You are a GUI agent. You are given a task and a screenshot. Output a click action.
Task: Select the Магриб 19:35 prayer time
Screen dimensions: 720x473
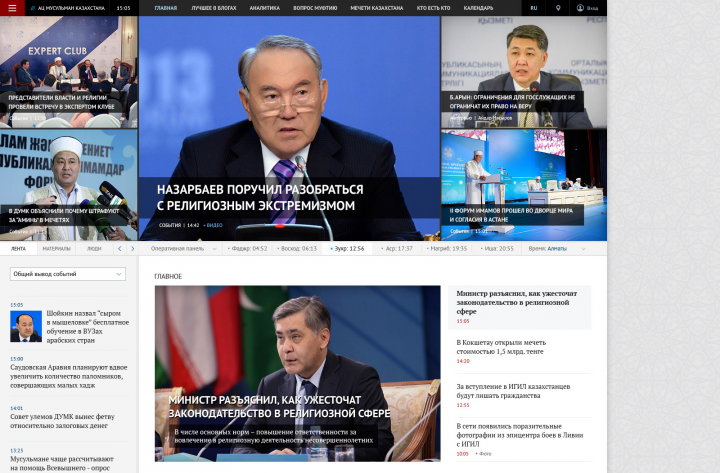[447, 248]
